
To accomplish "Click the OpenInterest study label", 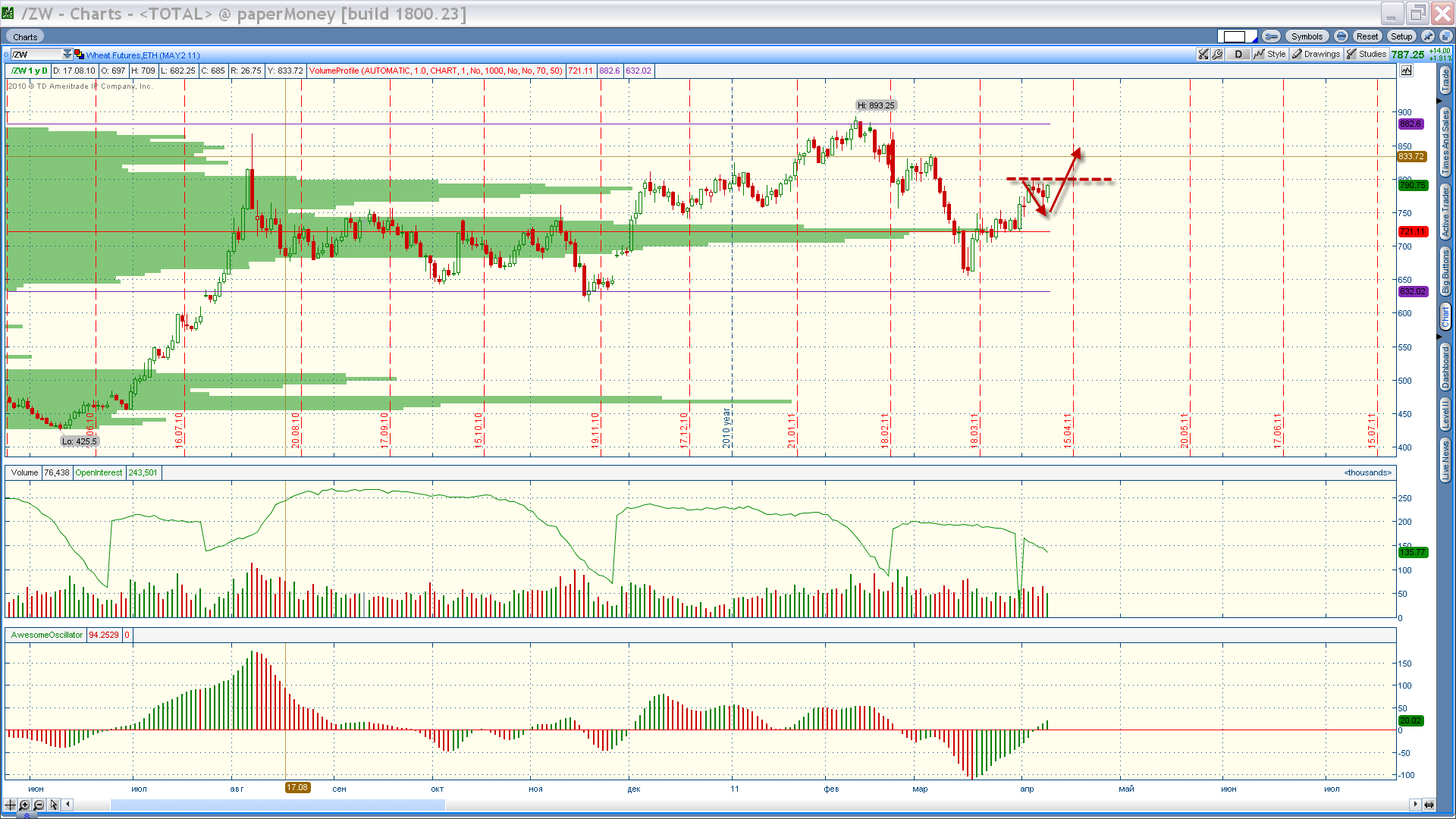I will (x=99, y=472).
